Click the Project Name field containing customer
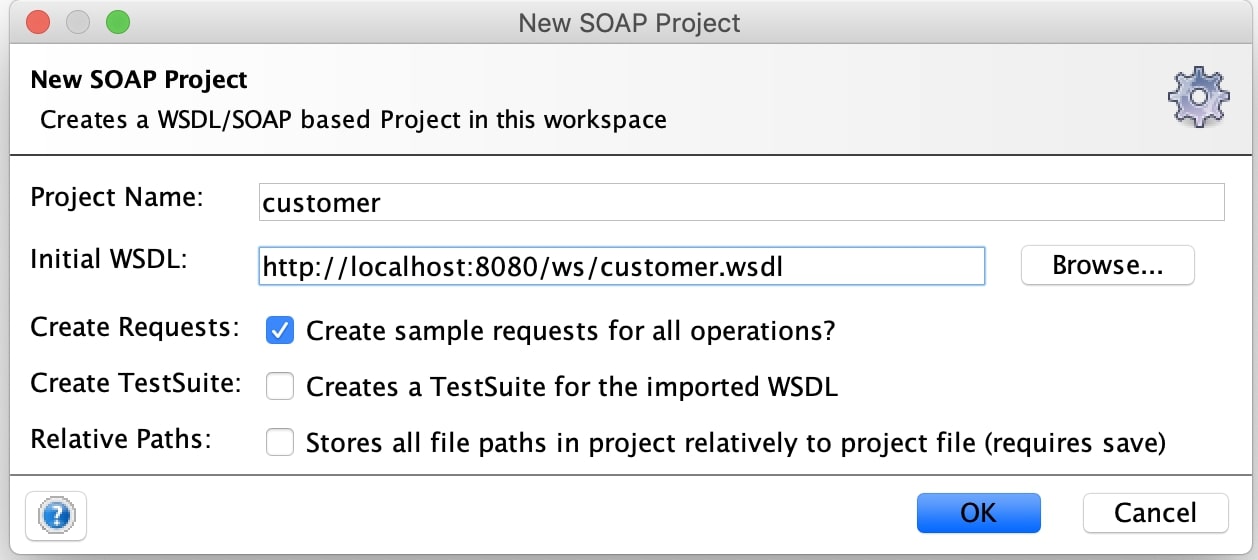The width and height of the screenshot is (1258, 560). click(x=741, y=202)
